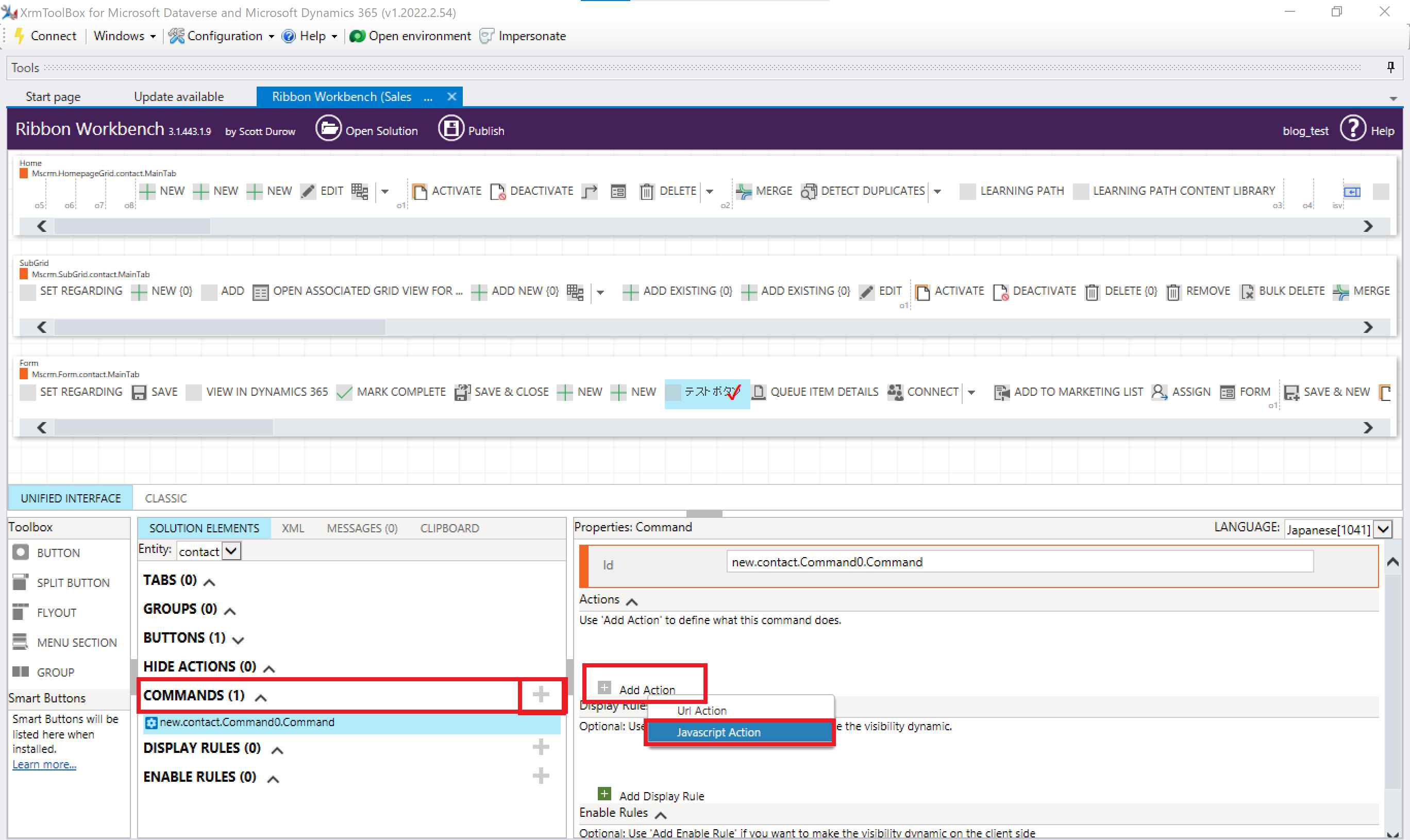Add a new command with plus icon
The width and height of the screenshot is (1410, 840).
click(x=541, y=695)
